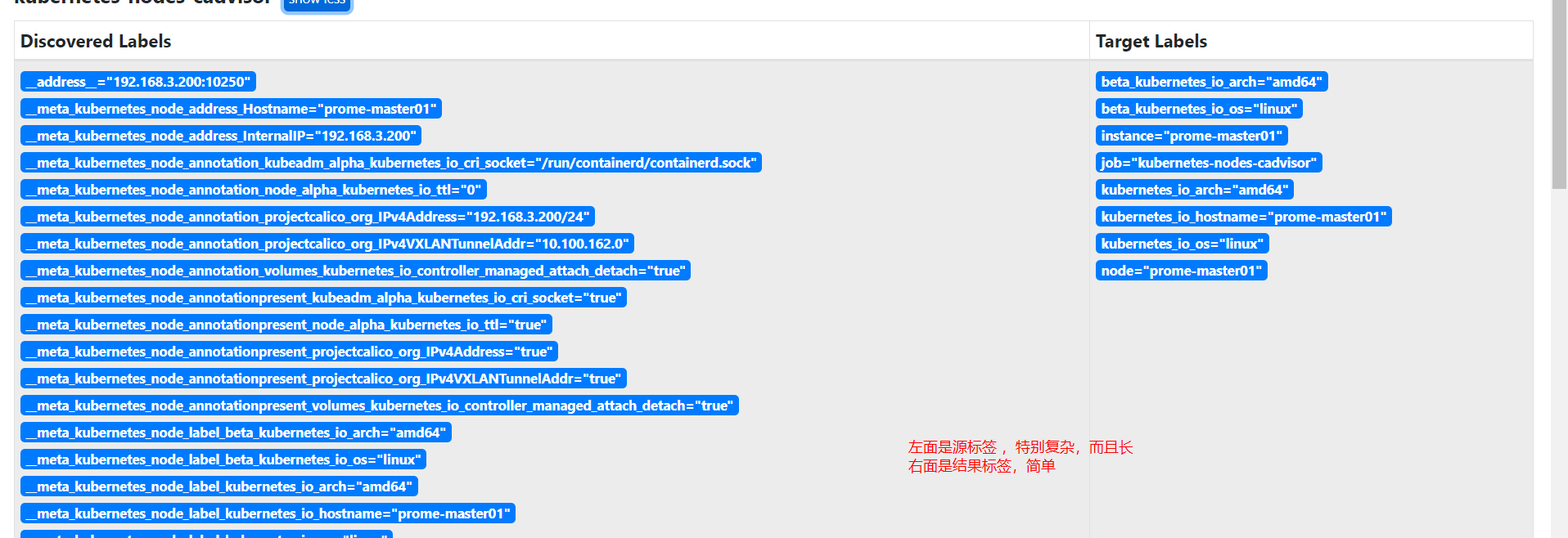Click target label kubernetes_io_hostname="prome-master01"
This screenshot has height=538, width=1568.
point(1244,217)
